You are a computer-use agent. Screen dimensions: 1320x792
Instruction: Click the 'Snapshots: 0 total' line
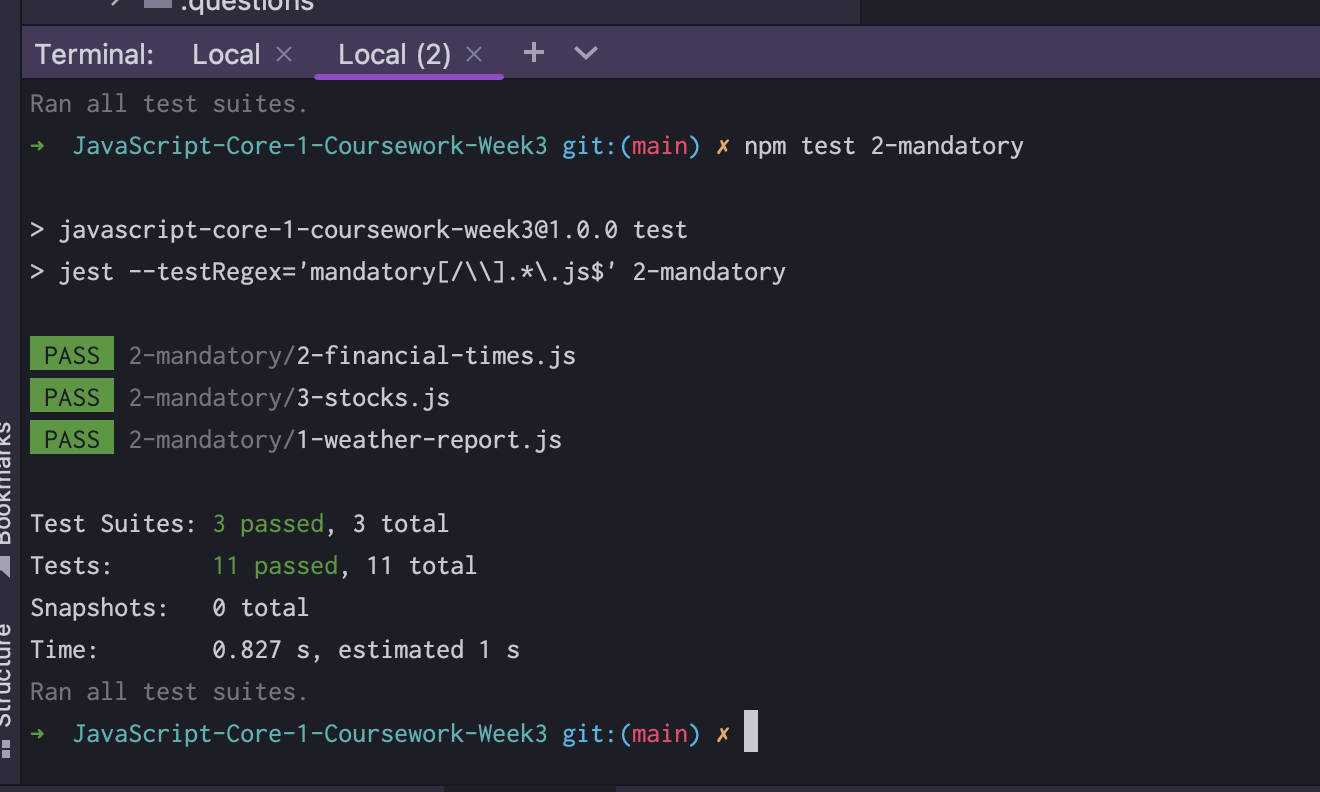170,608
